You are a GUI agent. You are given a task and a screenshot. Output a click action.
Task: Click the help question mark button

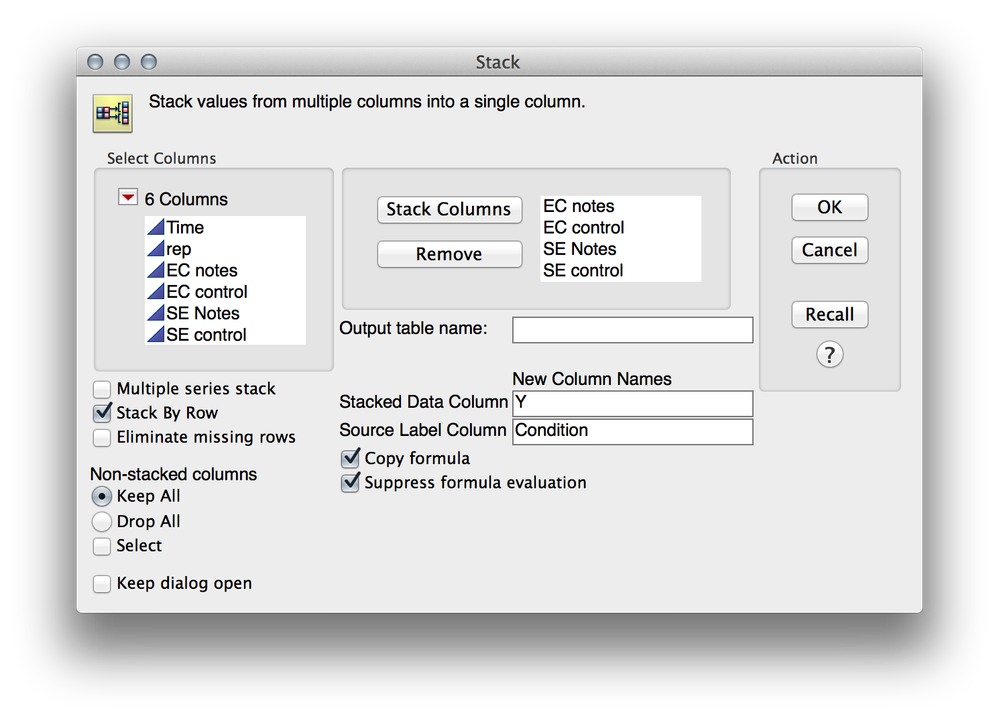click(830, 355)
